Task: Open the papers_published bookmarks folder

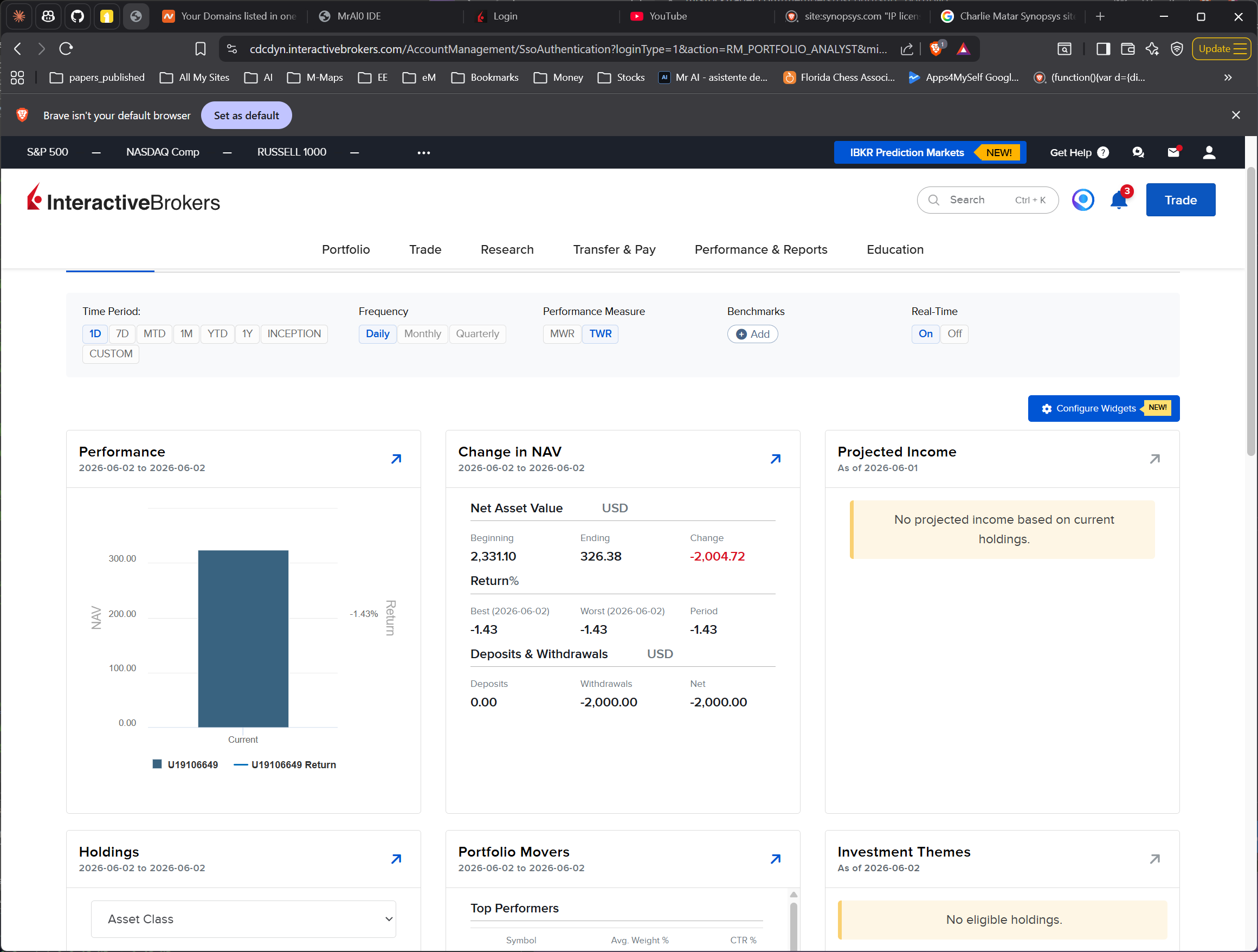Action: coord(97,78)
